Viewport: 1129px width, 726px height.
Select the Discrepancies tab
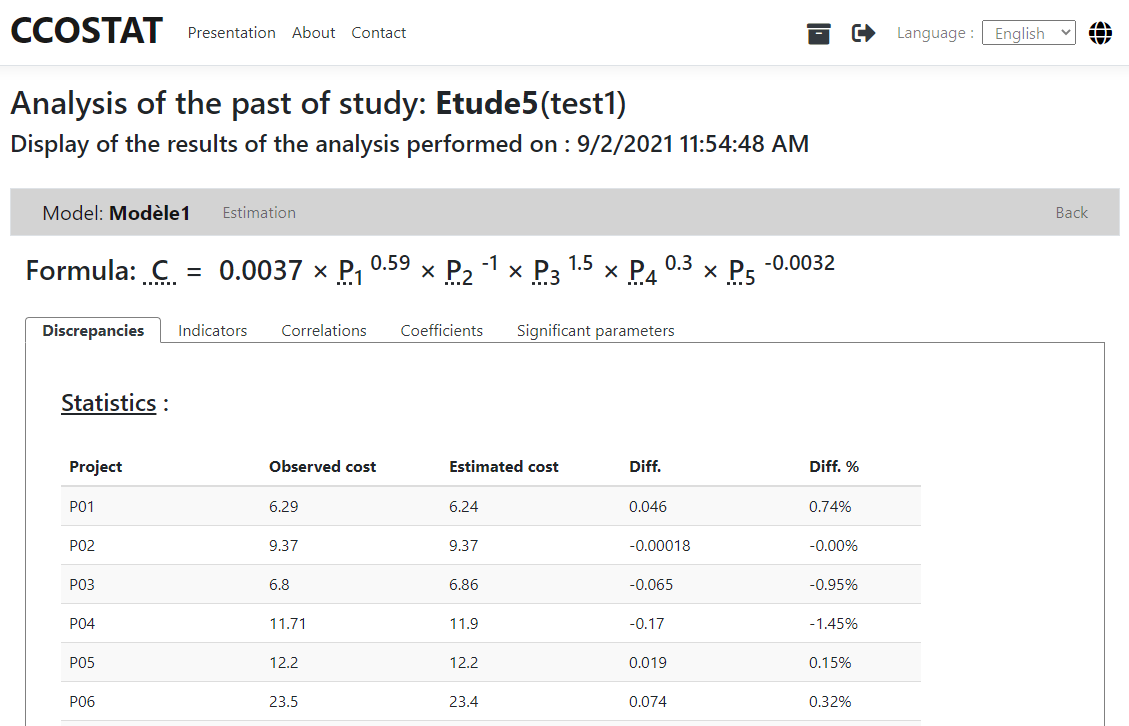pos(93,331)
